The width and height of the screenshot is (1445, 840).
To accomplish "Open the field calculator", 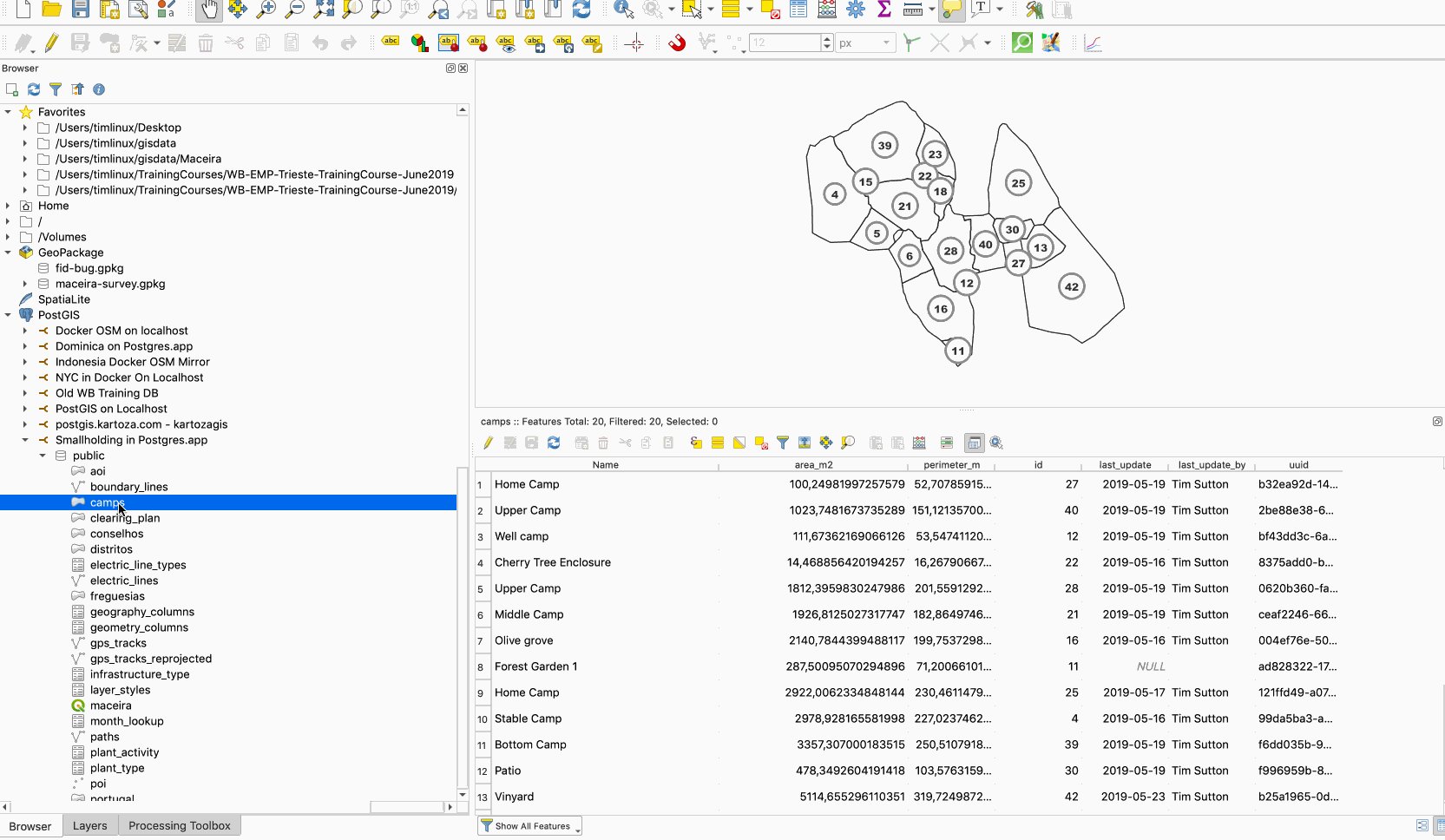I will [919, 443].
